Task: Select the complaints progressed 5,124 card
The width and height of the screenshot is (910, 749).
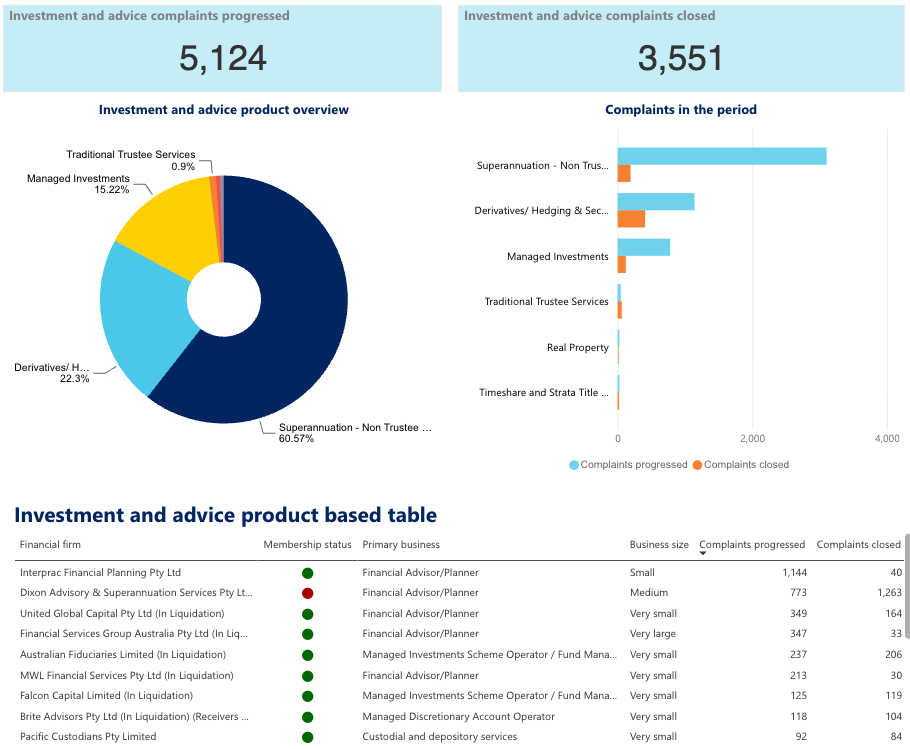Action: [x=222, y=49]
